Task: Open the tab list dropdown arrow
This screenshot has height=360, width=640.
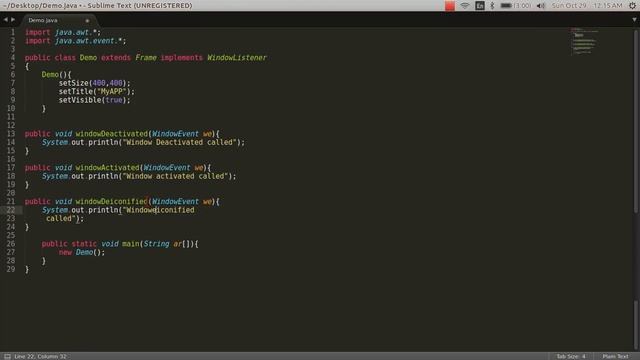Action: 634,20
